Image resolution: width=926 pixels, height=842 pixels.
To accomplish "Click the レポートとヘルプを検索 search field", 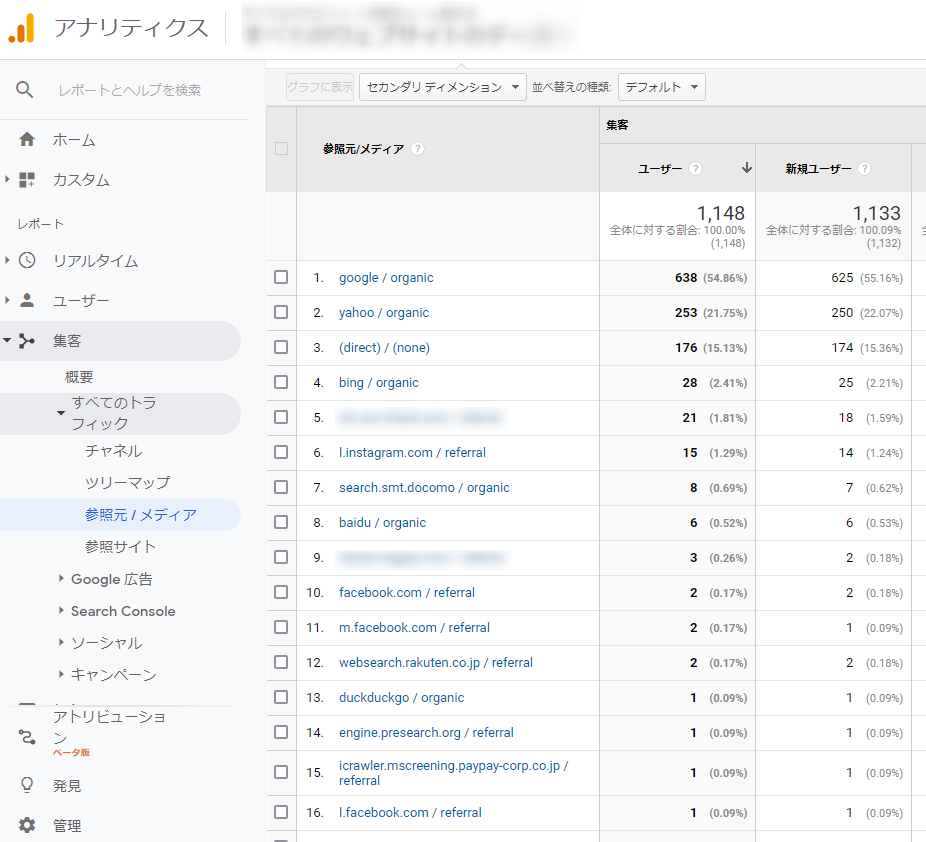I will 129,90.
